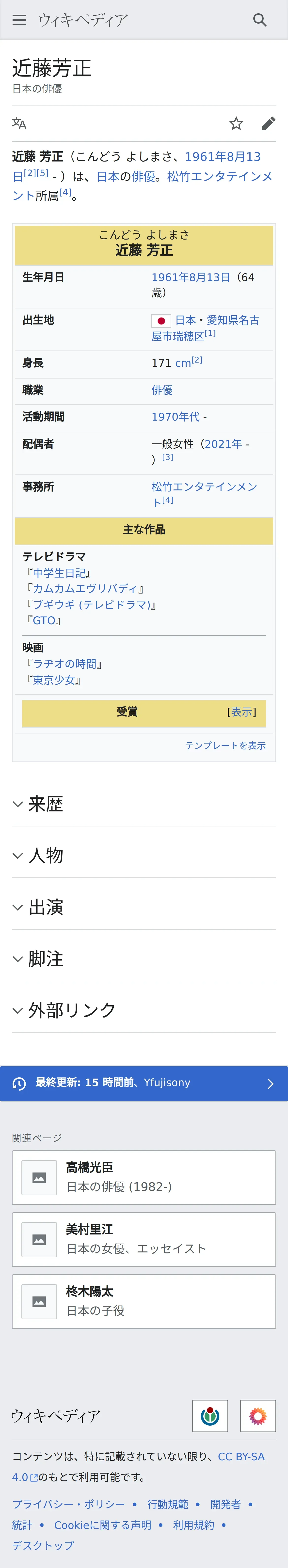Click the Powered by MediaWiki badge
Image resolution: width=288 pixels, height=1568 pixels.
pyautogui.click(x=257, y=1415)
